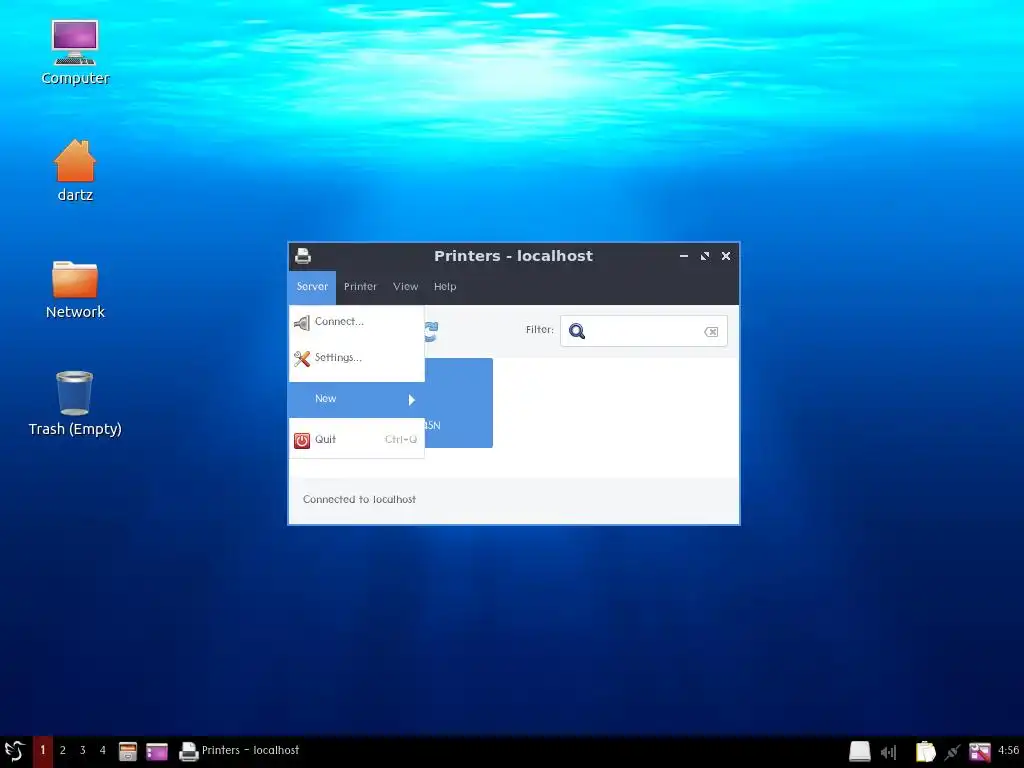
Task: Switch to workspace 3
Action: tap(82, 750)
